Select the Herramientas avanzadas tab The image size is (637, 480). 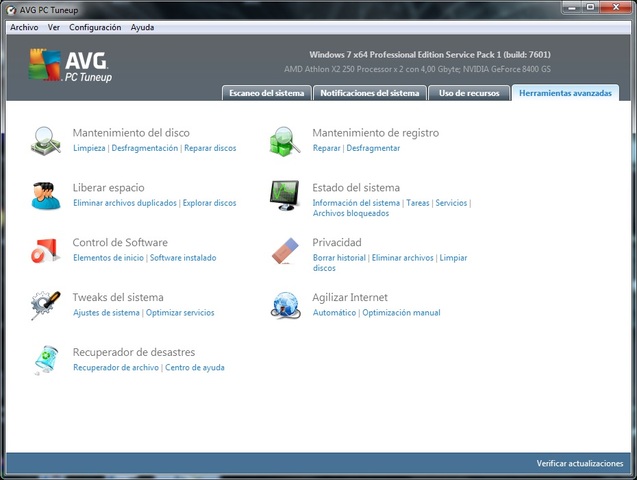click(565, 93)
